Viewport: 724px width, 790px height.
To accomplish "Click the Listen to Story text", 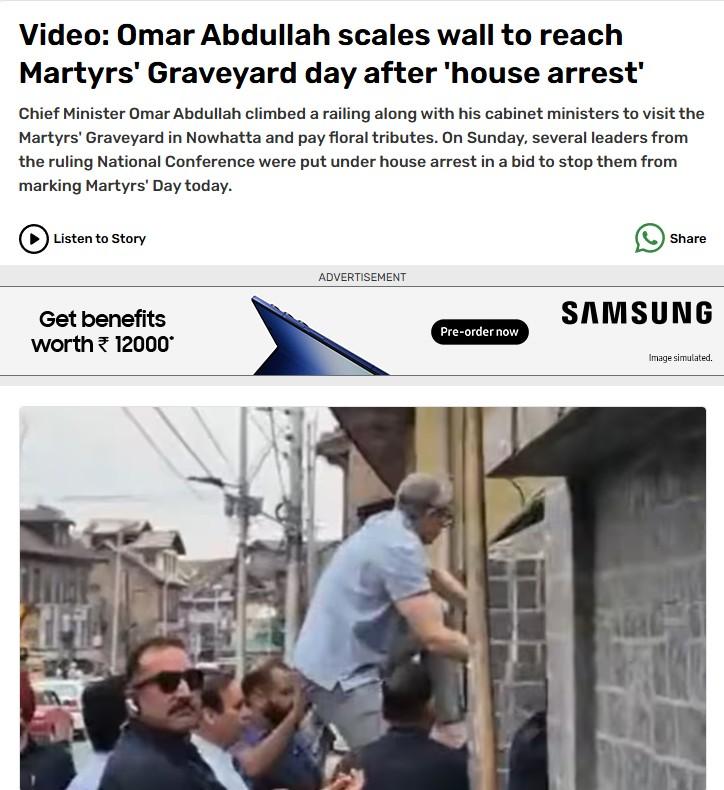I will click(100, 238).
